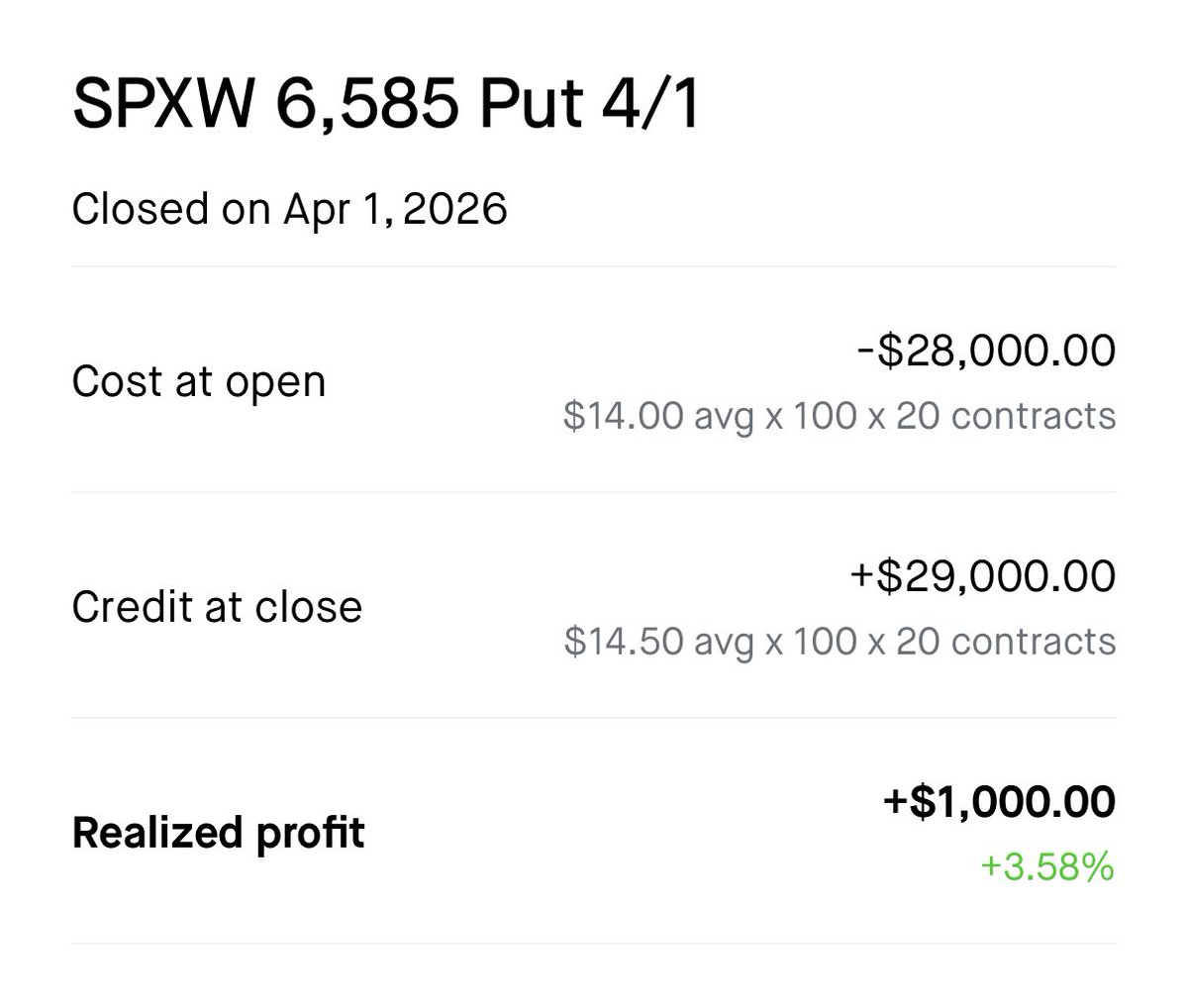Click the Credit at close label
Screen dimensions: 1188x1008
(217, 607)
